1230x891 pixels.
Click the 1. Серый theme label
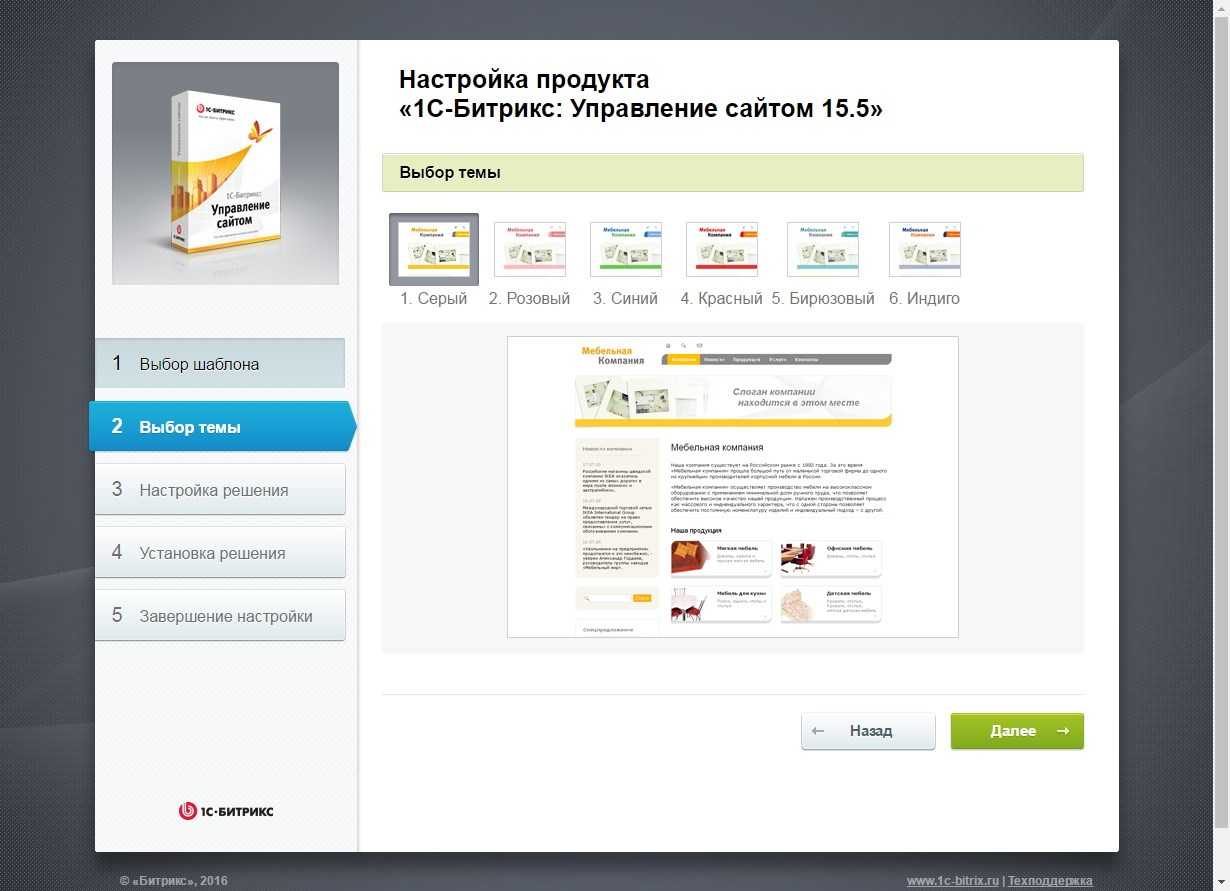click(x=433, y=298)
